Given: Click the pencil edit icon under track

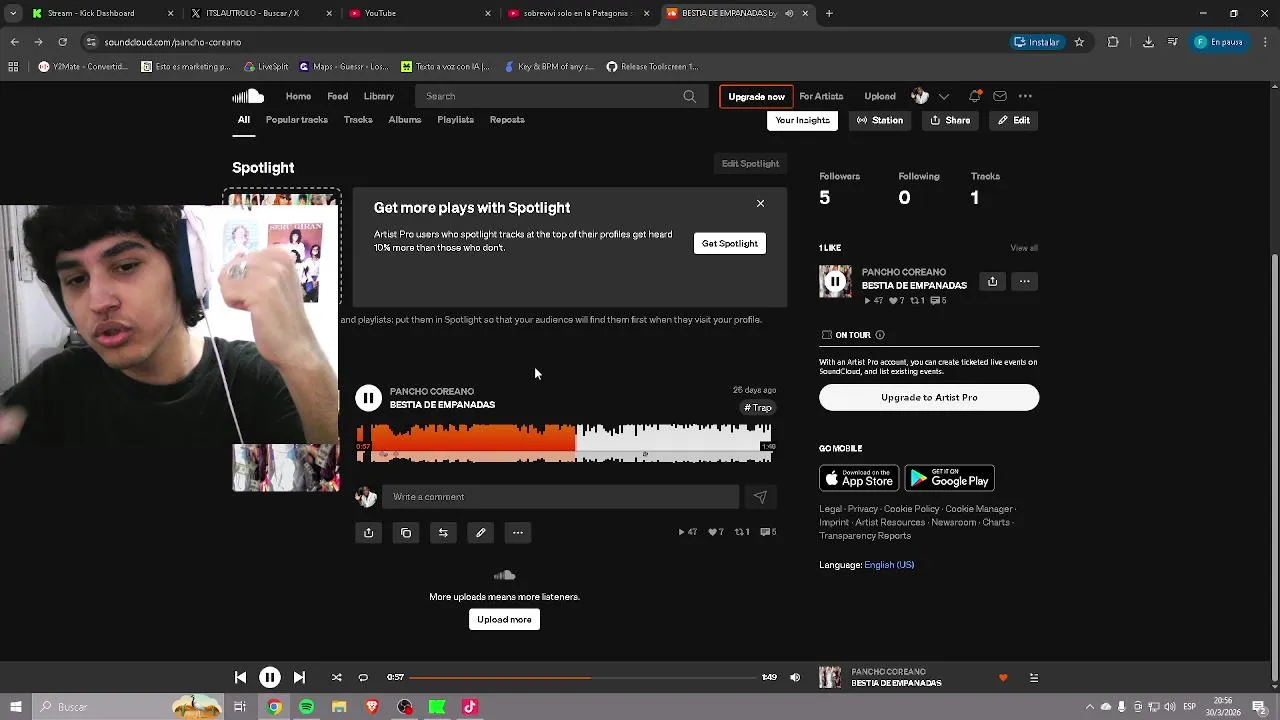Looking at the screenshot, I should (x=480, y=533).
